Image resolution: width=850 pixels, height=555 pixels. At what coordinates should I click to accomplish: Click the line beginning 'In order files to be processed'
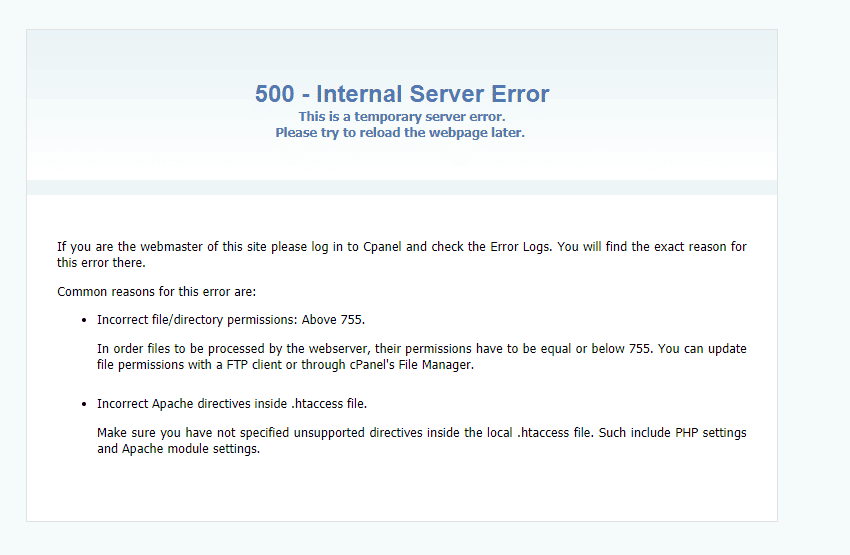coord(422,349)
